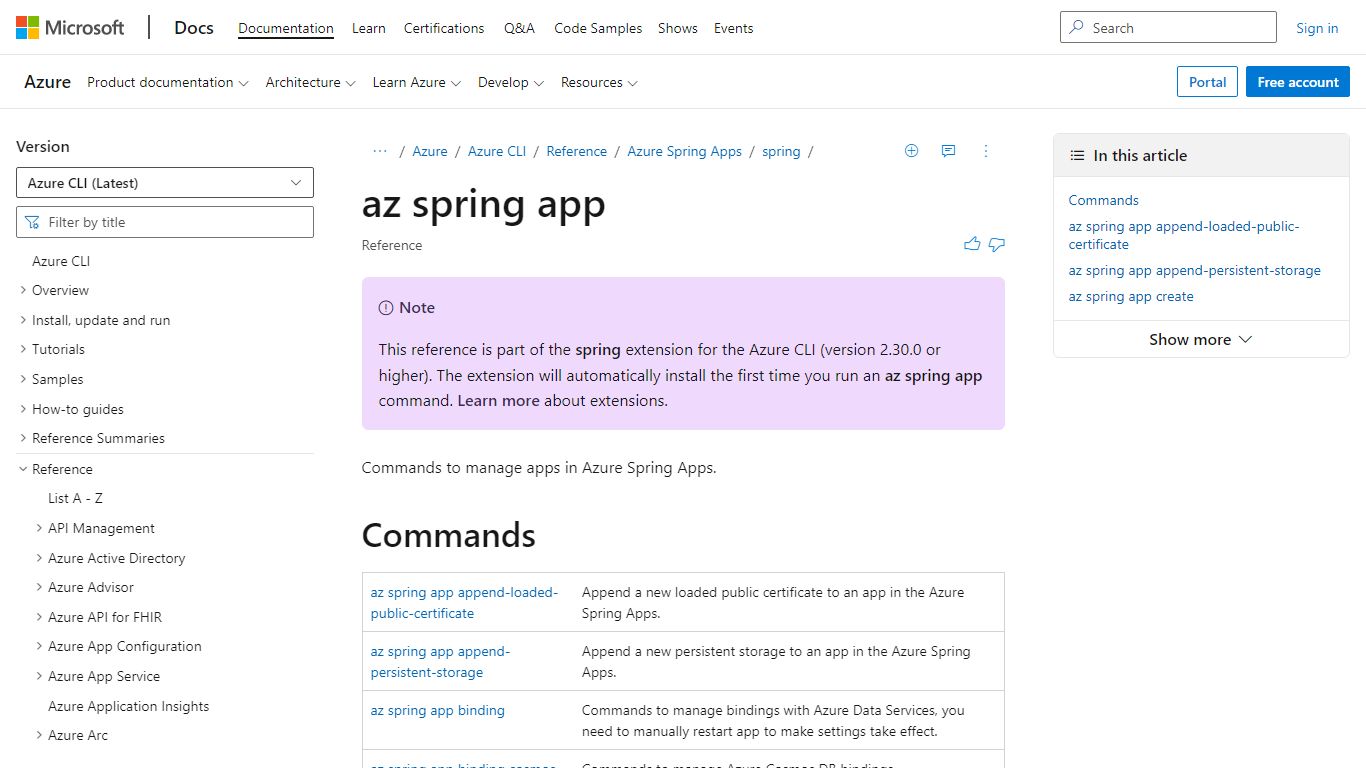Open the Learn Azure dropdown
Image resolution: width=1366 pixels, height=768 pixels.
(x=417, y=83)
